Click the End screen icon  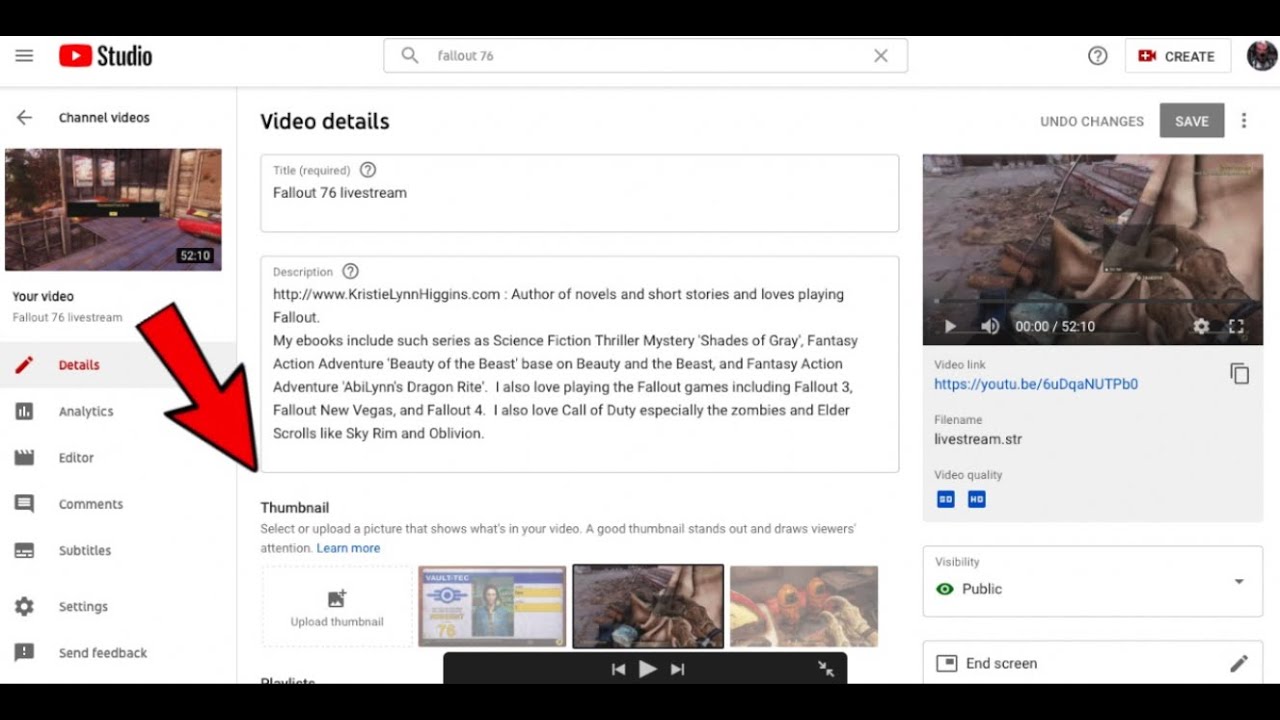click(945, 663)
